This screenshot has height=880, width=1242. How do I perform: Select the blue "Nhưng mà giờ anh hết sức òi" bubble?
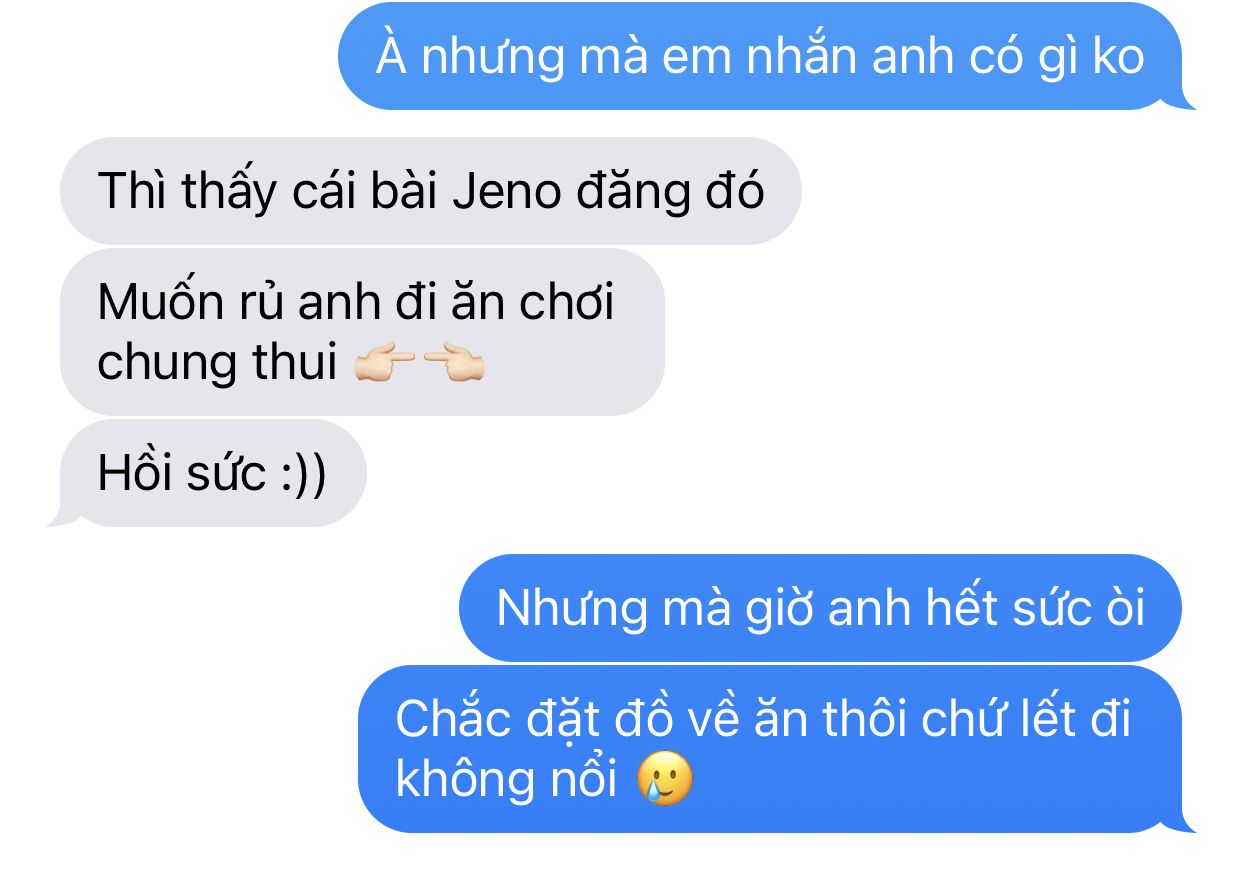(820, 607)
